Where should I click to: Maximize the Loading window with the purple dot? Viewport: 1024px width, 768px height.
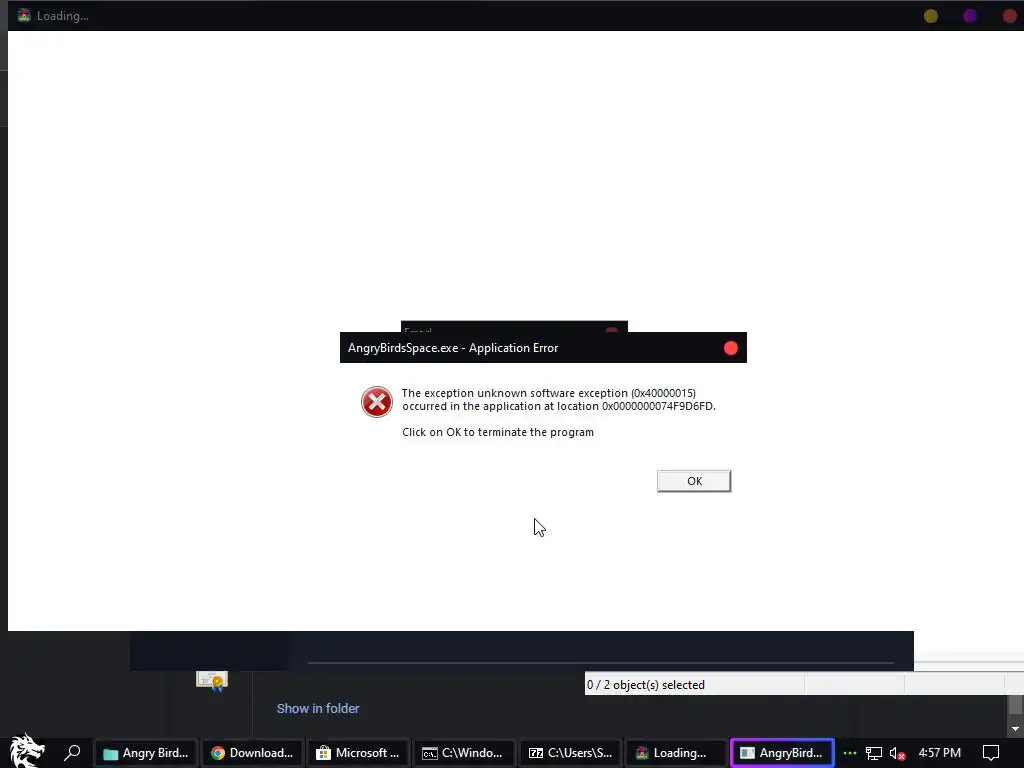(970, 16)
